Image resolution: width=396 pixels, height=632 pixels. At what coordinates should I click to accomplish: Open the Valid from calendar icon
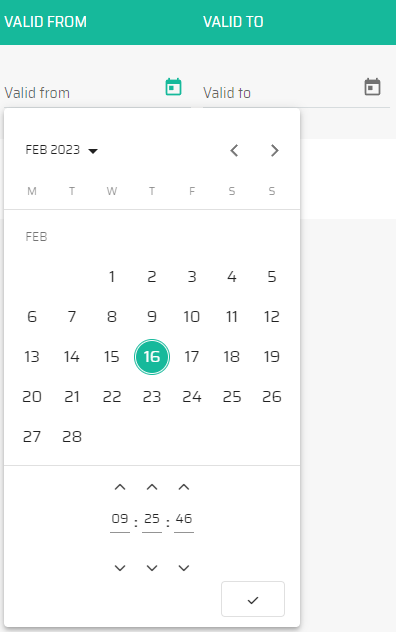point(174,87)
